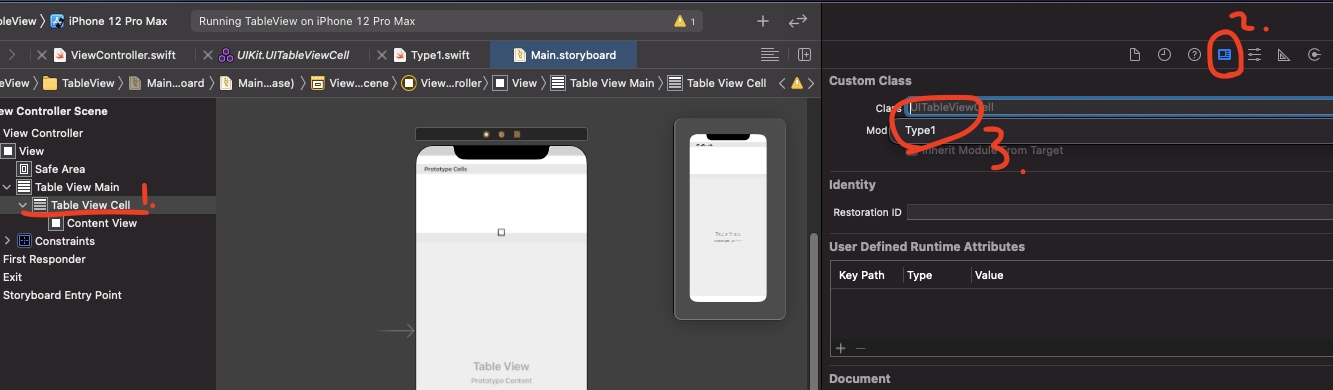
Task: Click the Table View Cell breadcrumb
Action: (x=717, y=83)
